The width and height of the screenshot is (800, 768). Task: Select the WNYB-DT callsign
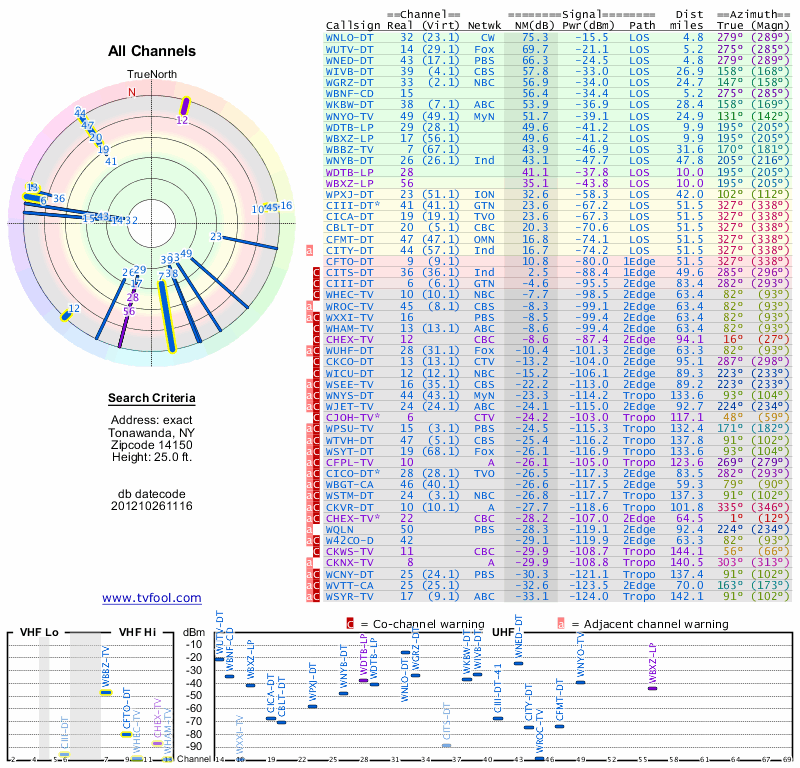tap(349, 161)
